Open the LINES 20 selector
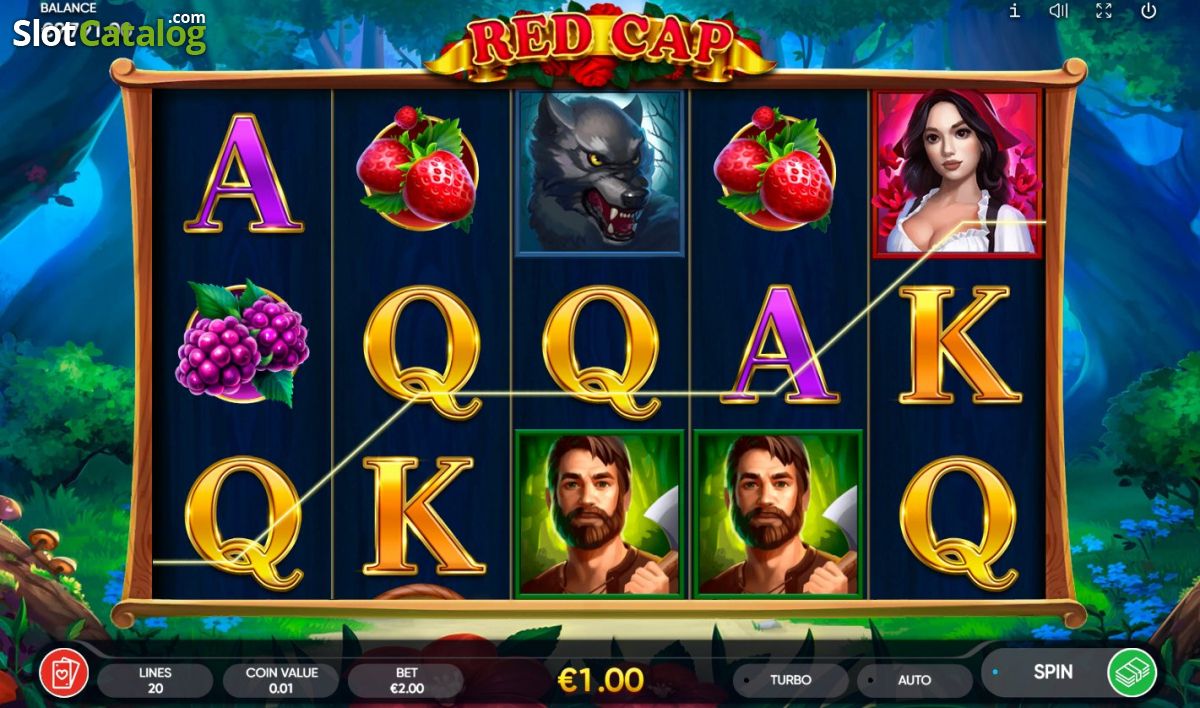The image size is (1200, 708). pyautogui.click(x=155, y=680)
